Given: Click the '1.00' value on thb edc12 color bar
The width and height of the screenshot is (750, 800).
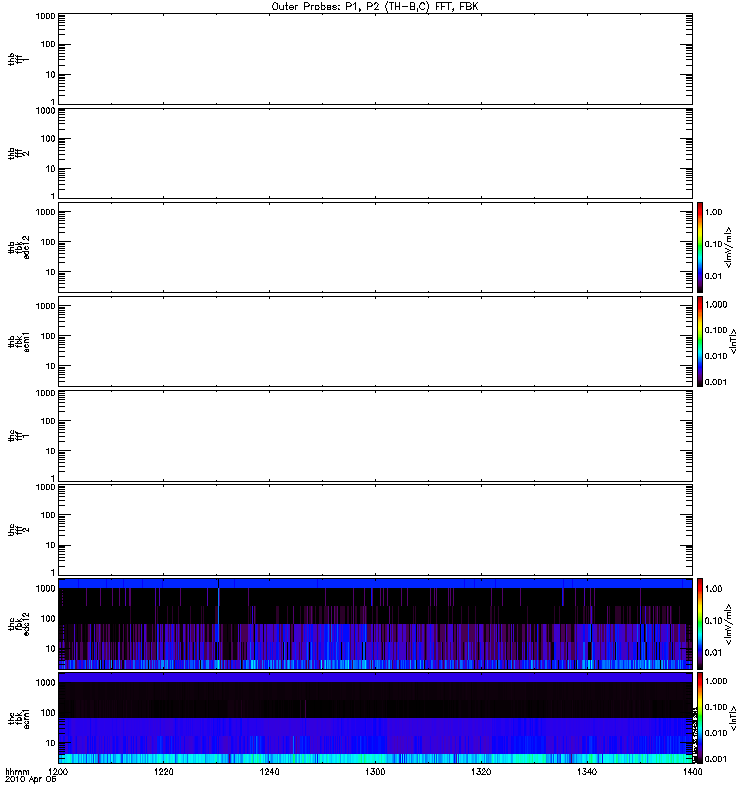Looking at the screenshot, I should point(713,212).
